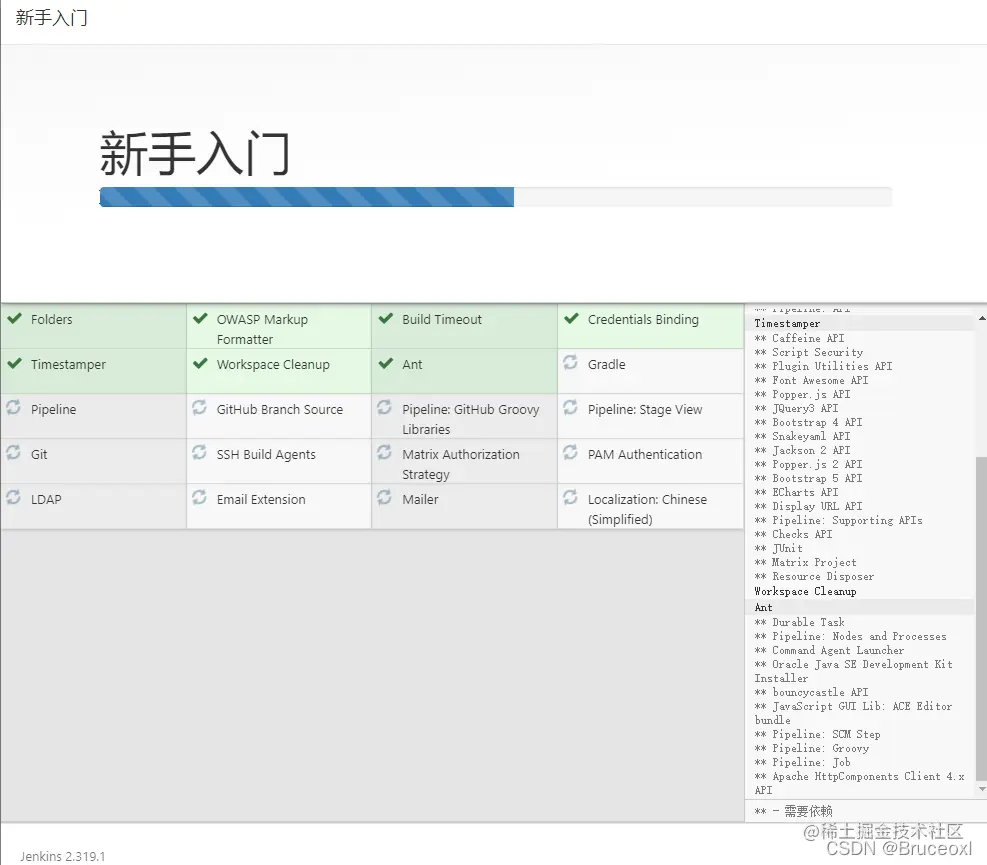
Task: Click the spinner beside the Pipeline plugin
Action: point(15,409)
